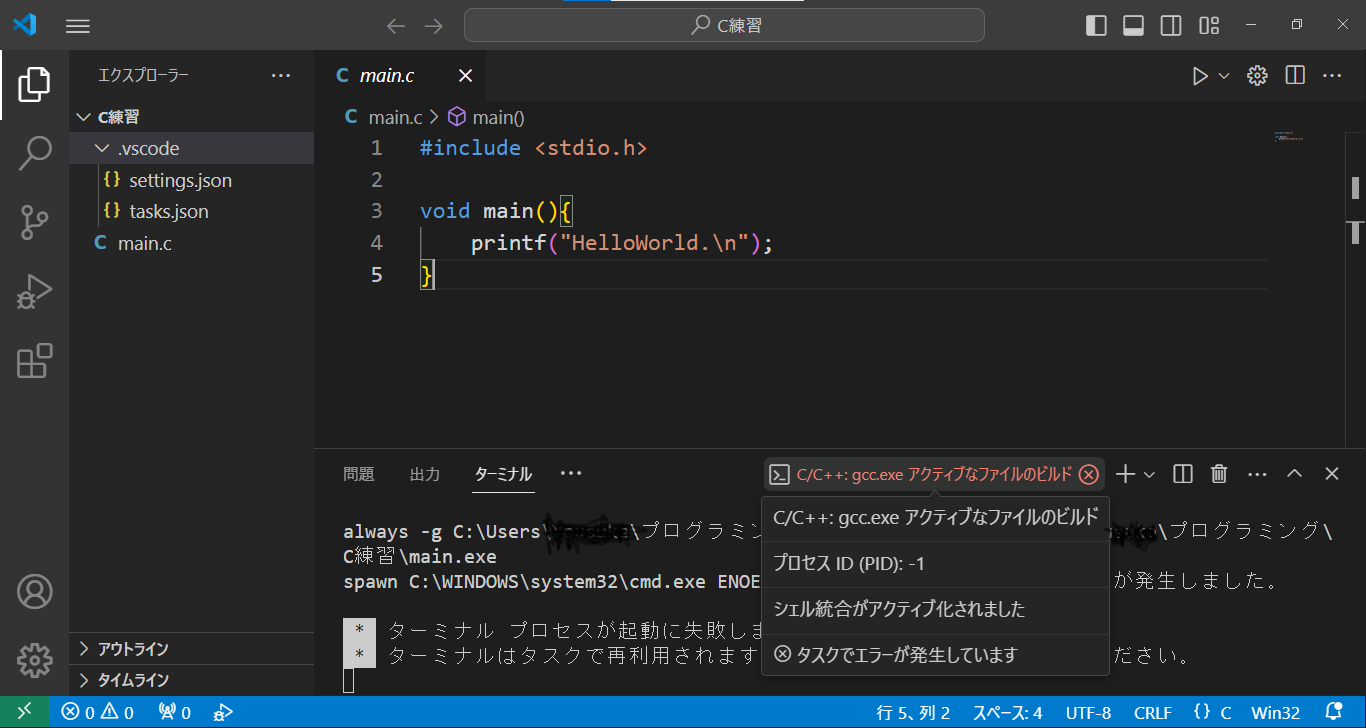Viewport: 1366px width, 728px height.
Task: Toggle the Primary Side Bar visibility
Action: click(1096, 25)
